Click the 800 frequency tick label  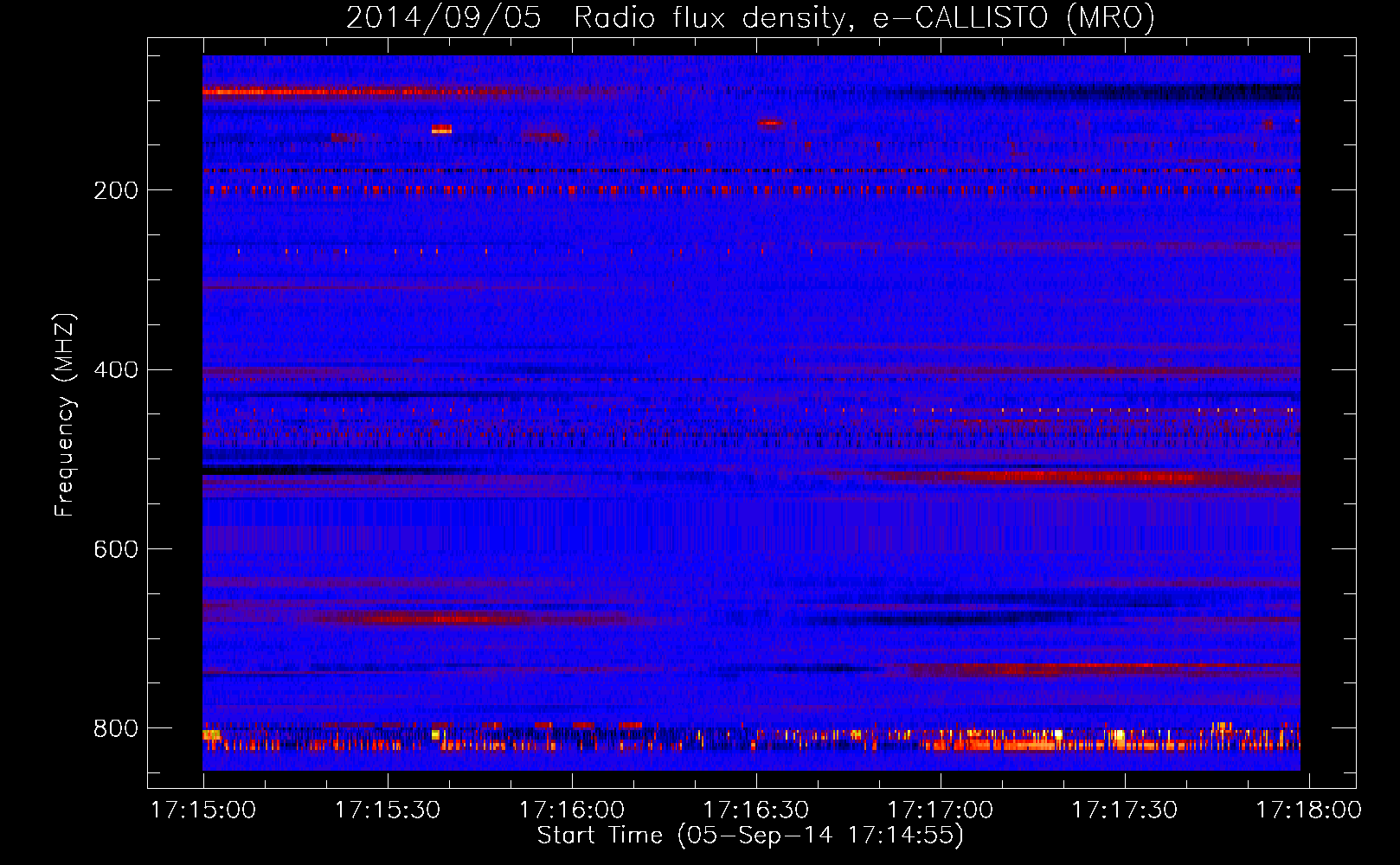tap(116, 729)
